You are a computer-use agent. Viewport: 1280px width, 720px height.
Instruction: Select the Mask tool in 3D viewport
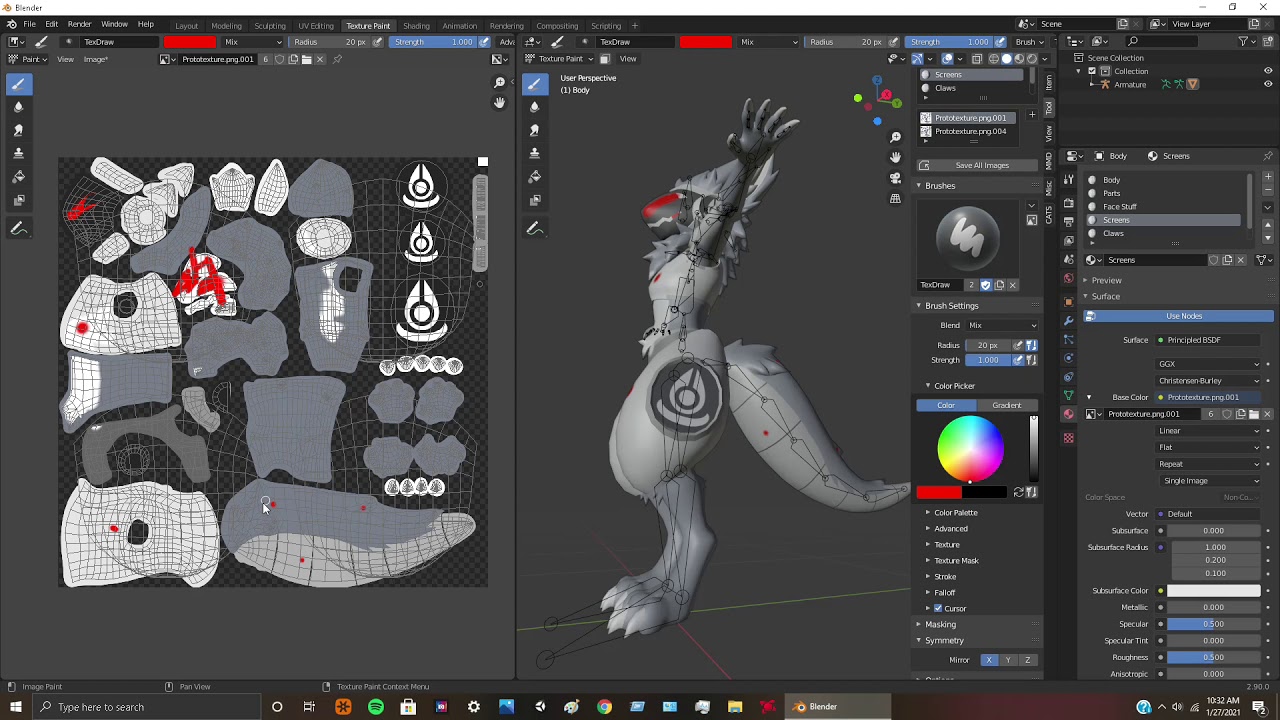click(x=535, y=199)
